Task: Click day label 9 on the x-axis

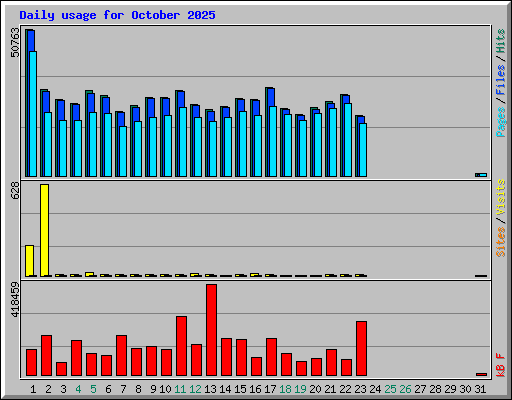Action: [153, 389]
